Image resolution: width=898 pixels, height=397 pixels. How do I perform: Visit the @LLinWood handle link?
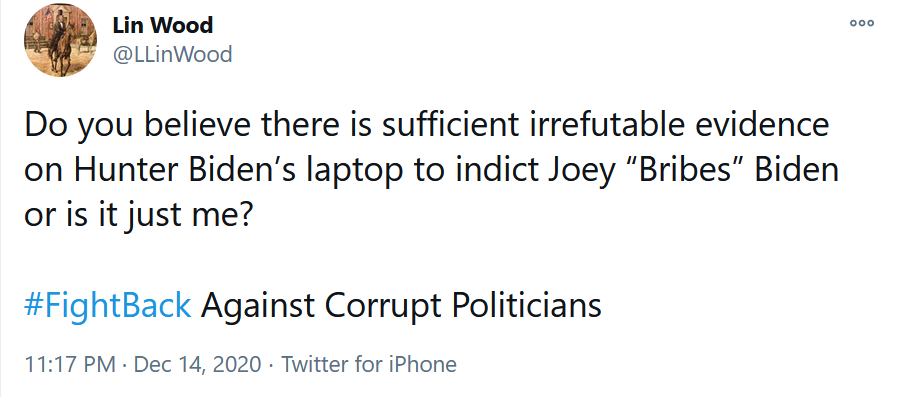click(172, 55)
